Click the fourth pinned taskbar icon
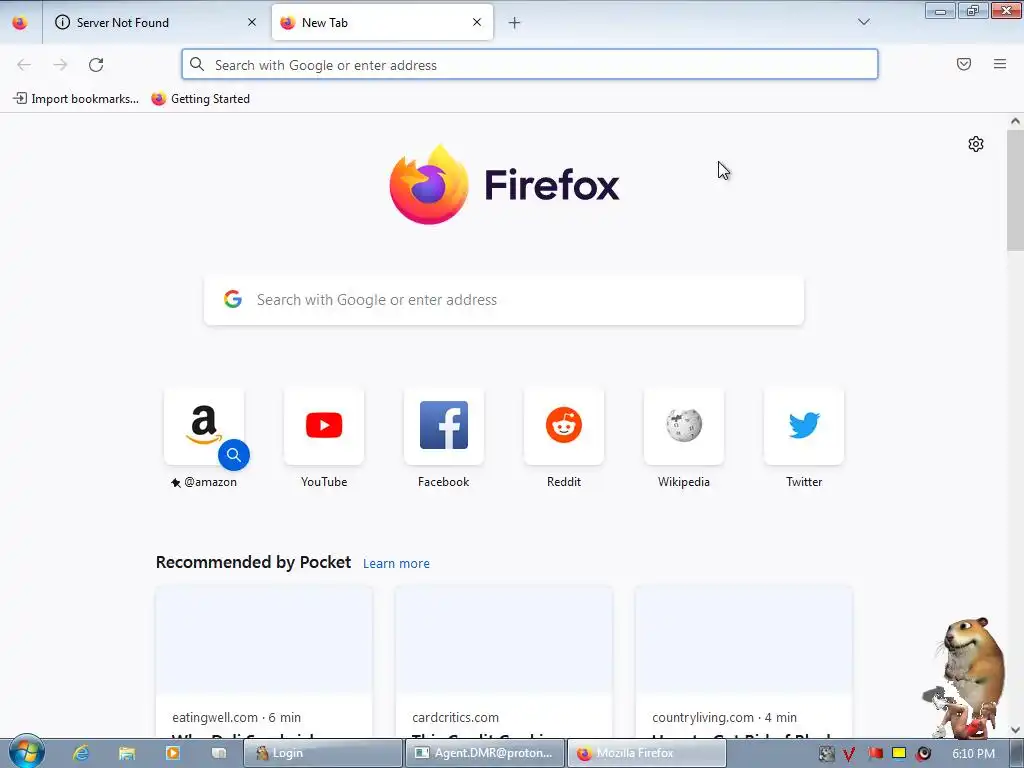The image size is (1024, 768). pyautogui.click(x=219, y=753)
